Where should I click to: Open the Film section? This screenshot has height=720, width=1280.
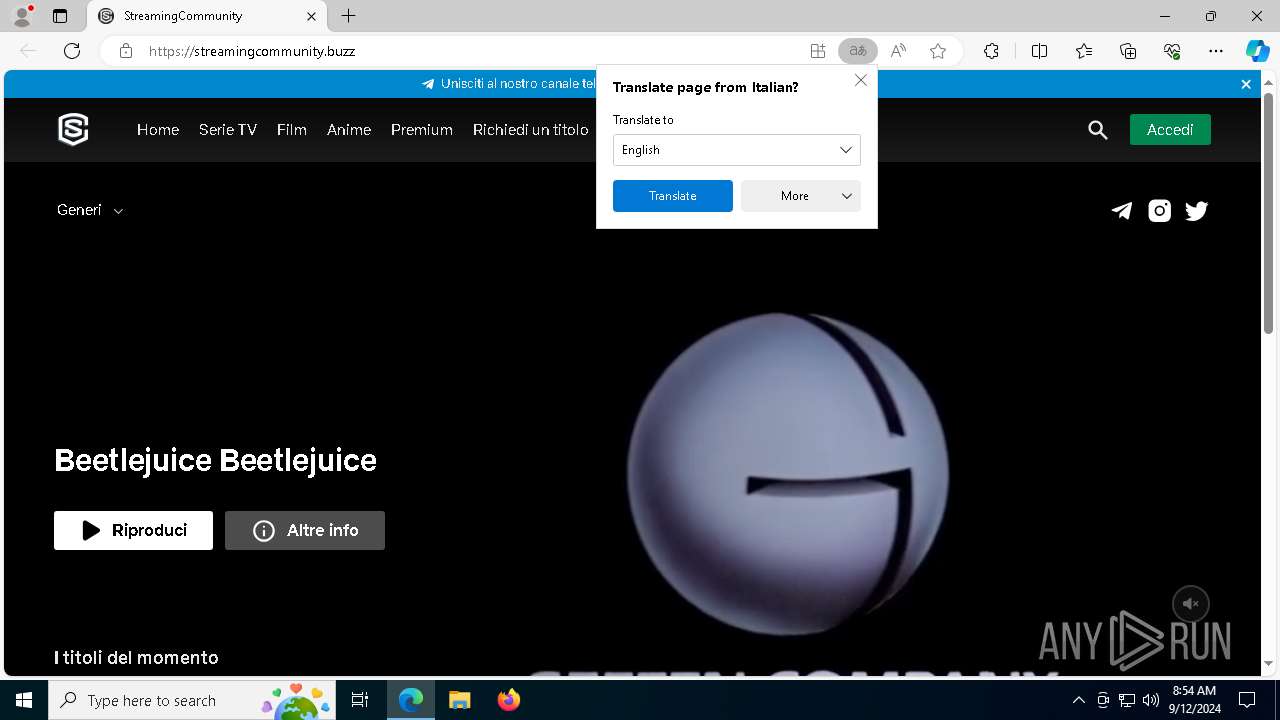coord(292,130)
